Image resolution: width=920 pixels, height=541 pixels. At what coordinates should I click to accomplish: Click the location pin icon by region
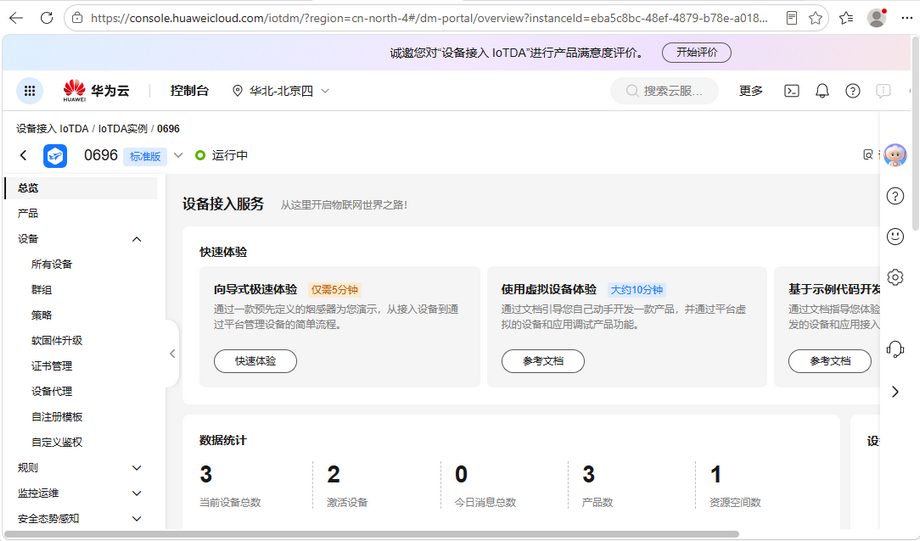click(237, 90)
